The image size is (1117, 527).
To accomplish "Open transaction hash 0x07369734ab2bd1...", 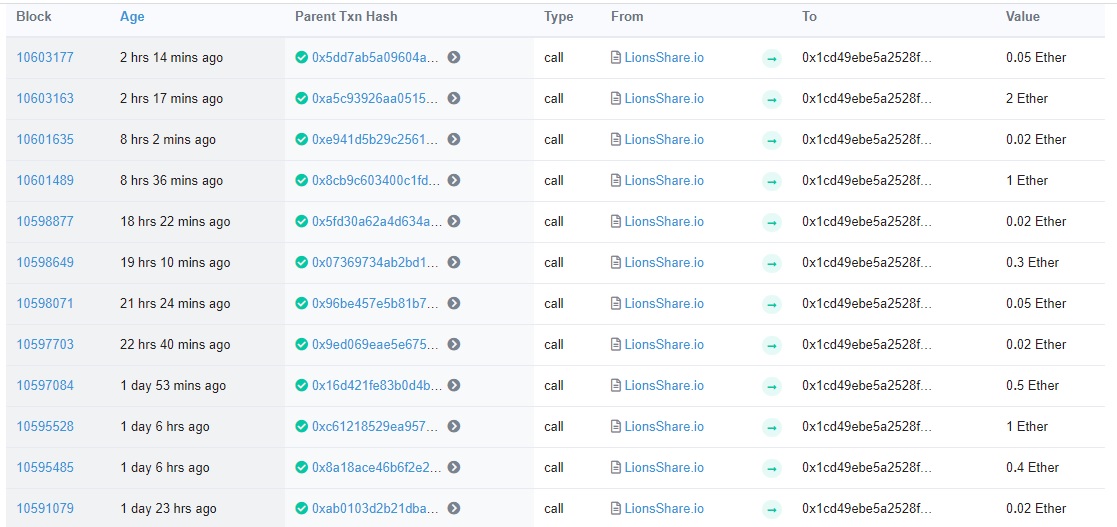I will [x=377, y=263].
